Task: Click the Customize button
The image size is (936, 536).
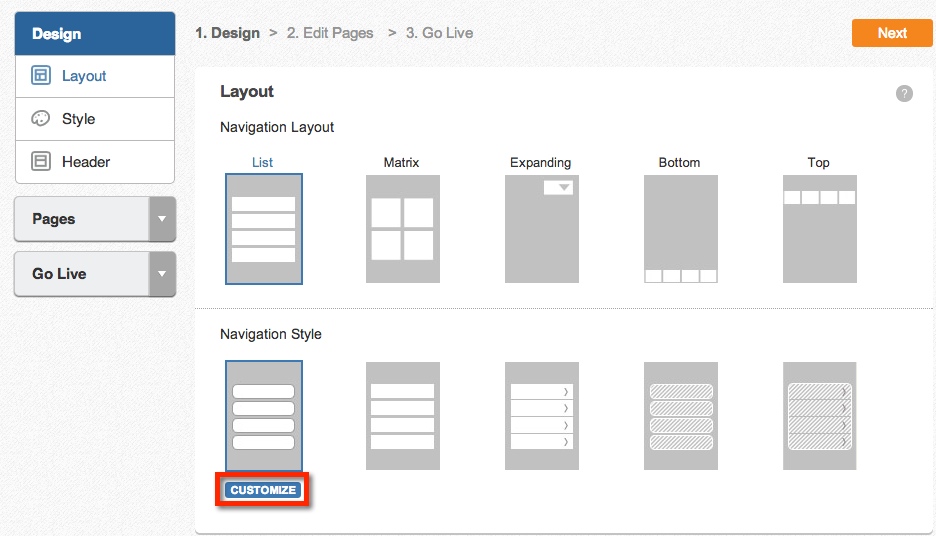Action: click(263, 490)
